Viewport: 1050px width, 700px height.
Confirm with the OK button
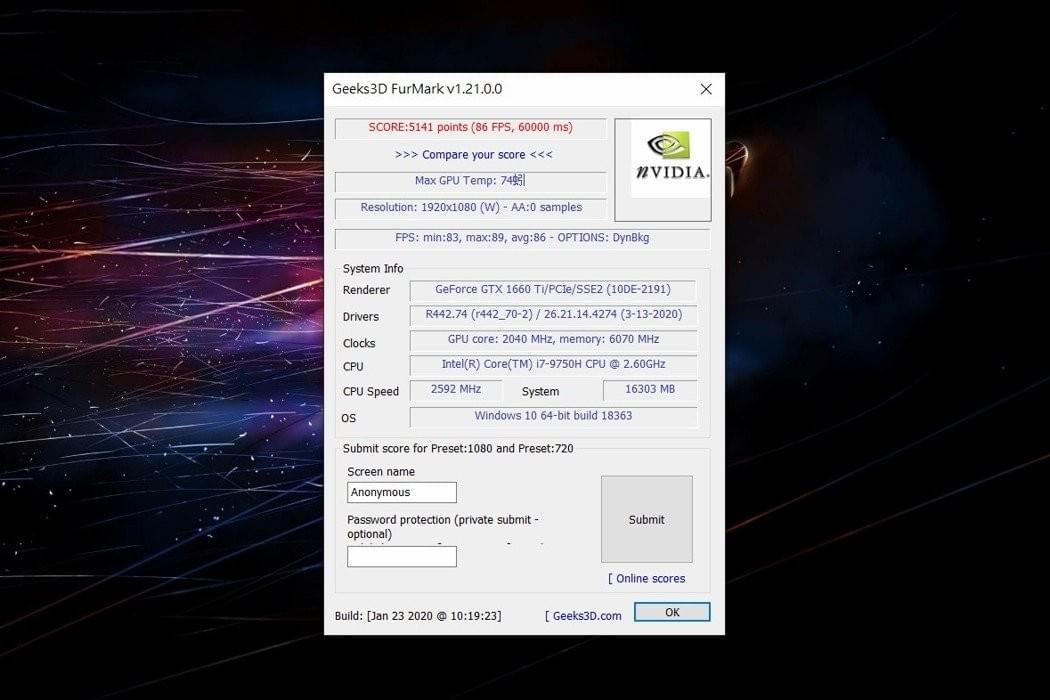click(x=672, y=612)
